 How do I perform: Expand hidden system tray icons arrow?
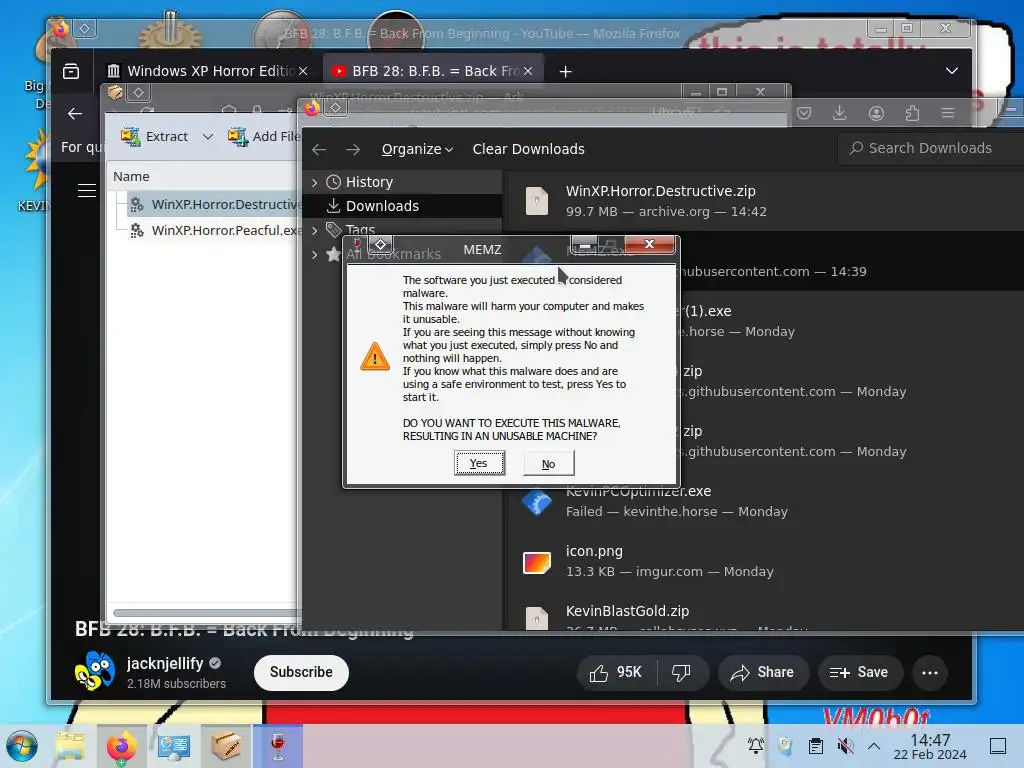(x=874, y=746)
